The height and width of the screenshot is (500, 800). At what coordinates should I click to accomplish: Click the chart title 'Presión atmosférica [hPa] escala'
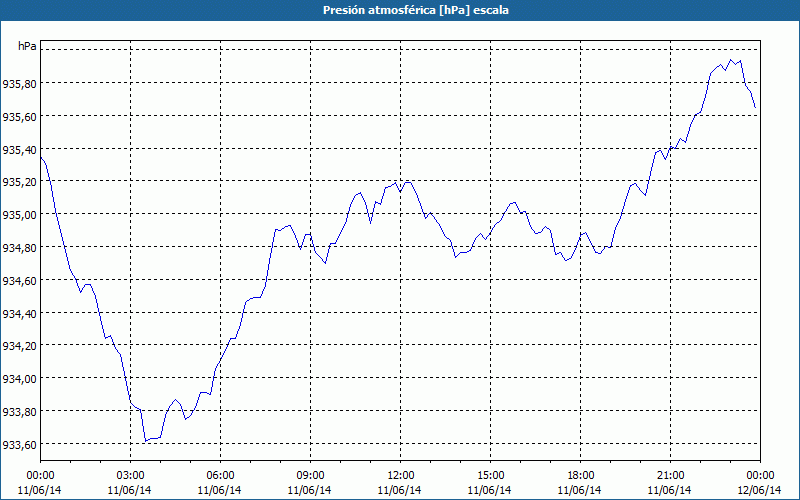pos(416,10)
